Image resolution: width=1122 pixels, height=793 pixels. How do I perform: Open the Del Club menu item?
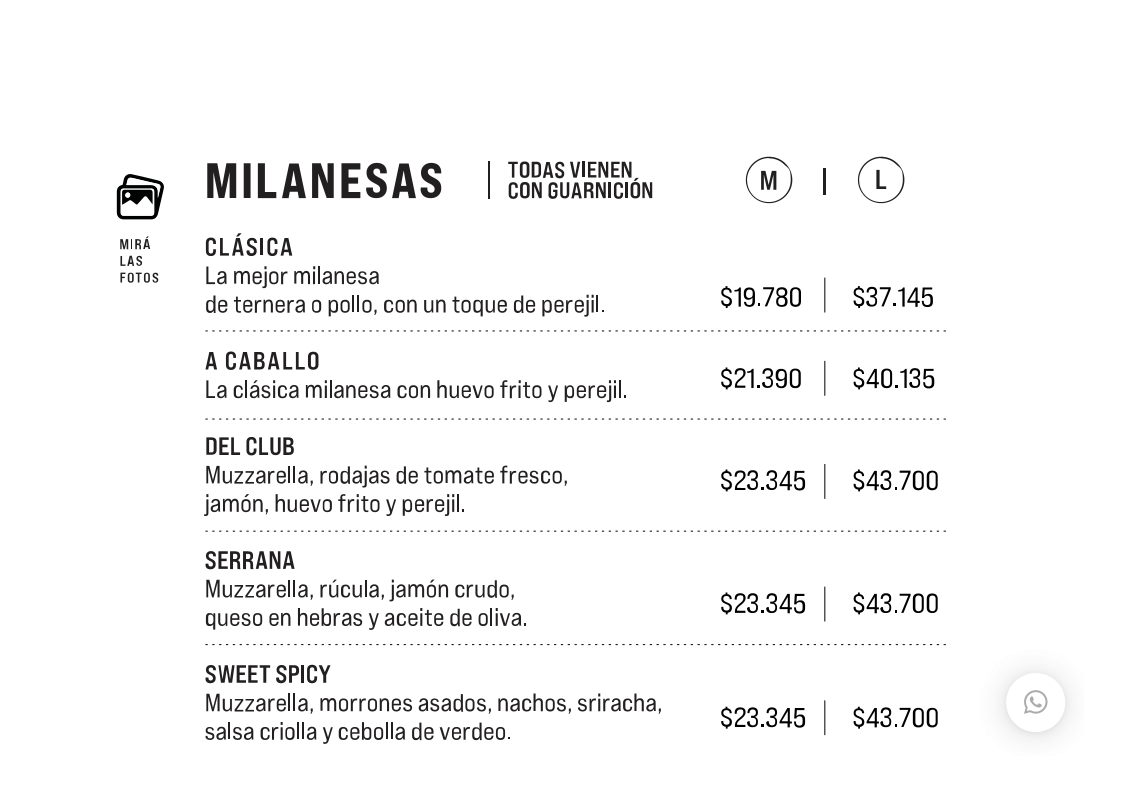(x=250, y=447)
